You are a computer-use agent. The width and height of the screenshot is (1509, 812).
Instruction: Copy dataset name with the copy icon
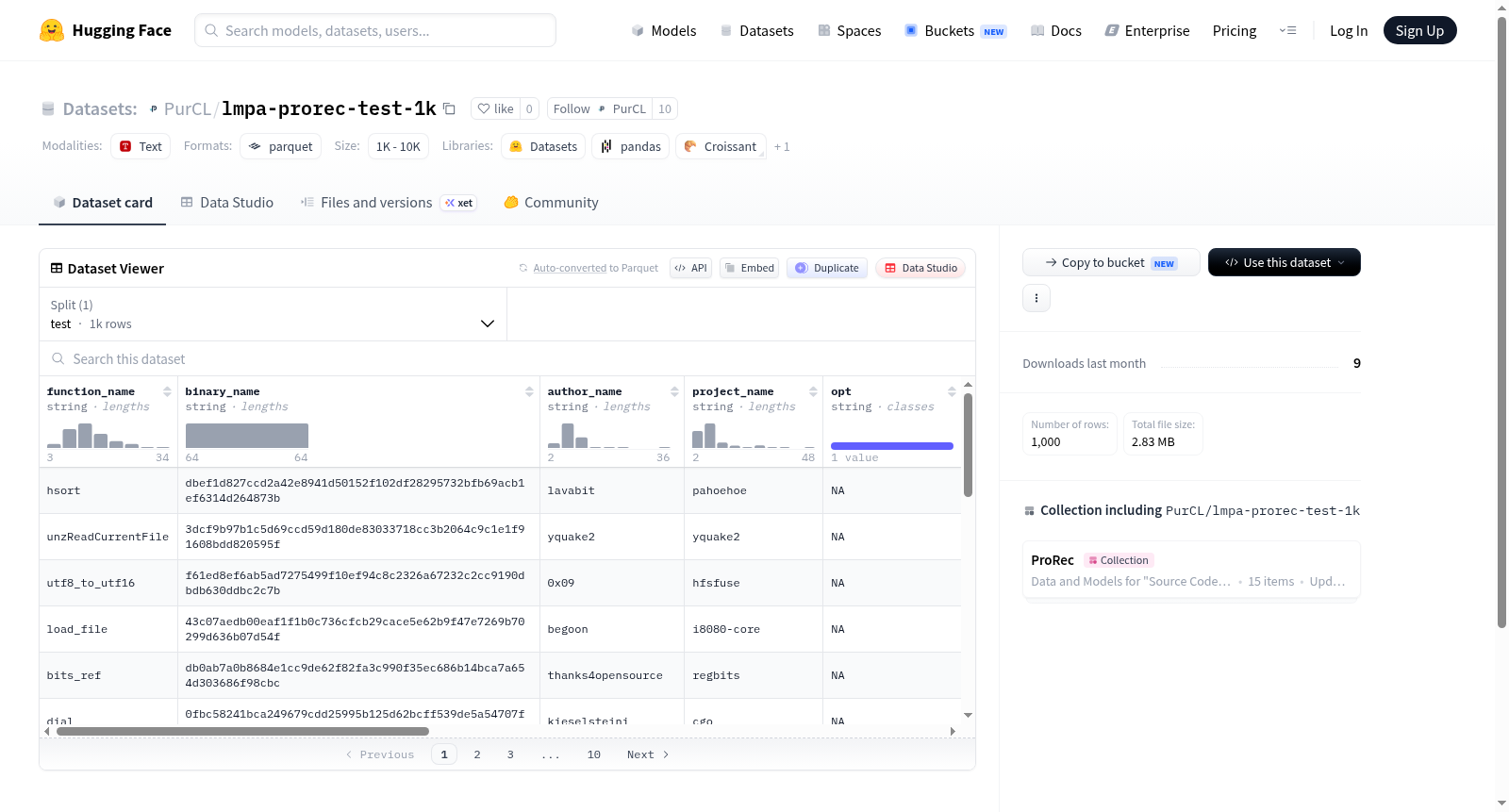coord(450,108)
